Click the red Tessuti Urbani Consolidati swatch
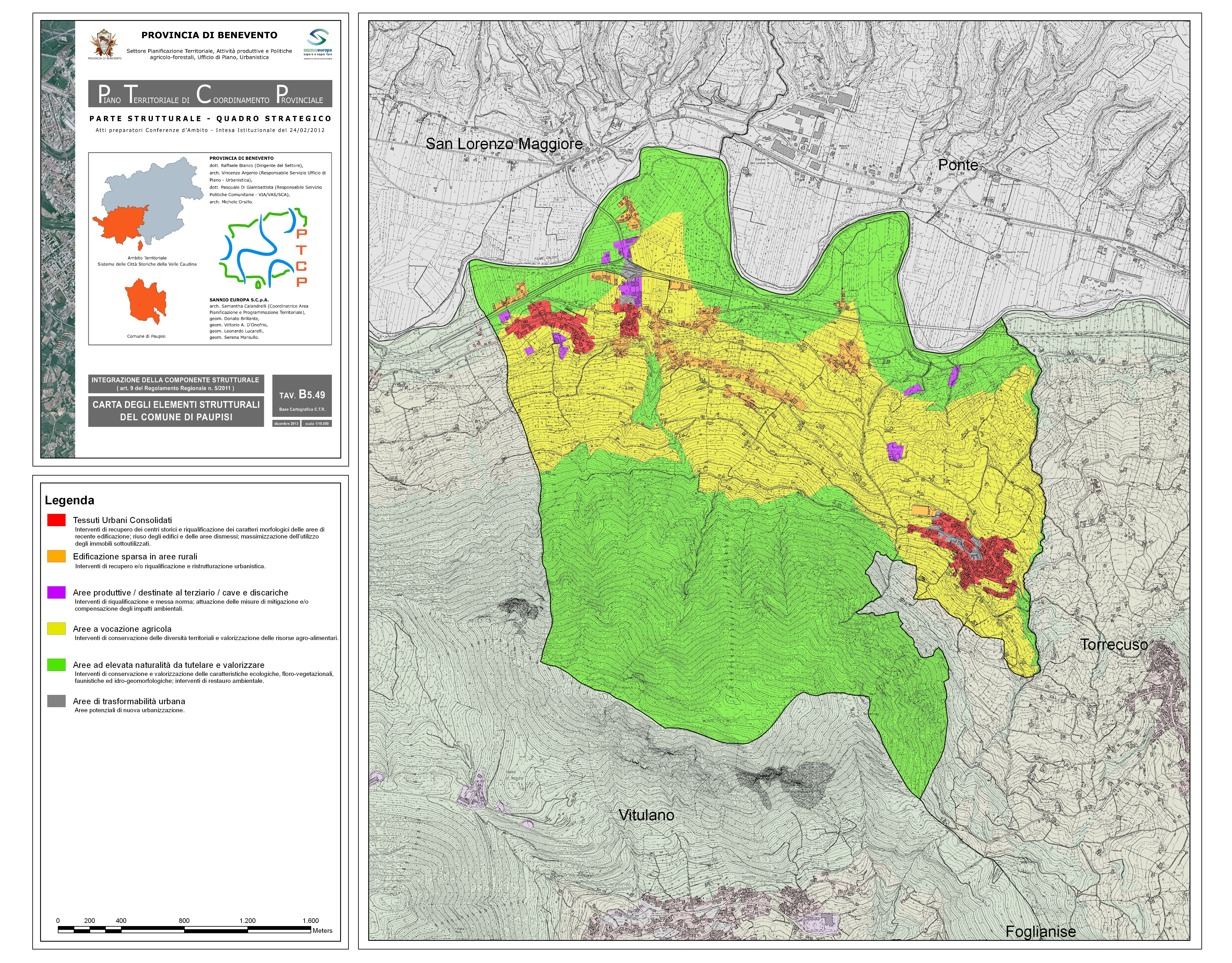 56,520
